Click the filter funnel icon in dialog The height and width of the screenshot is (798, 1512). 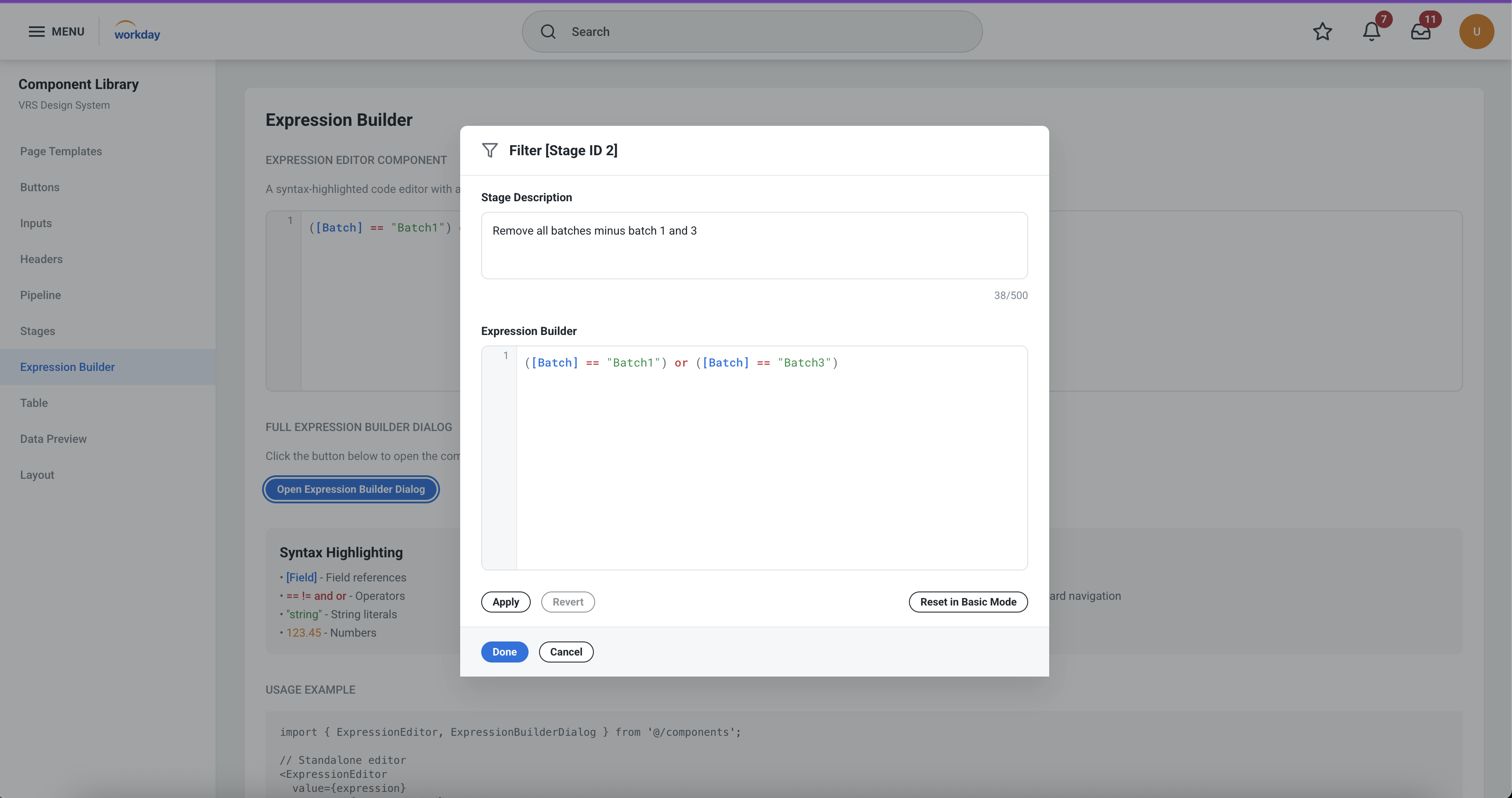tap(490, 150)
